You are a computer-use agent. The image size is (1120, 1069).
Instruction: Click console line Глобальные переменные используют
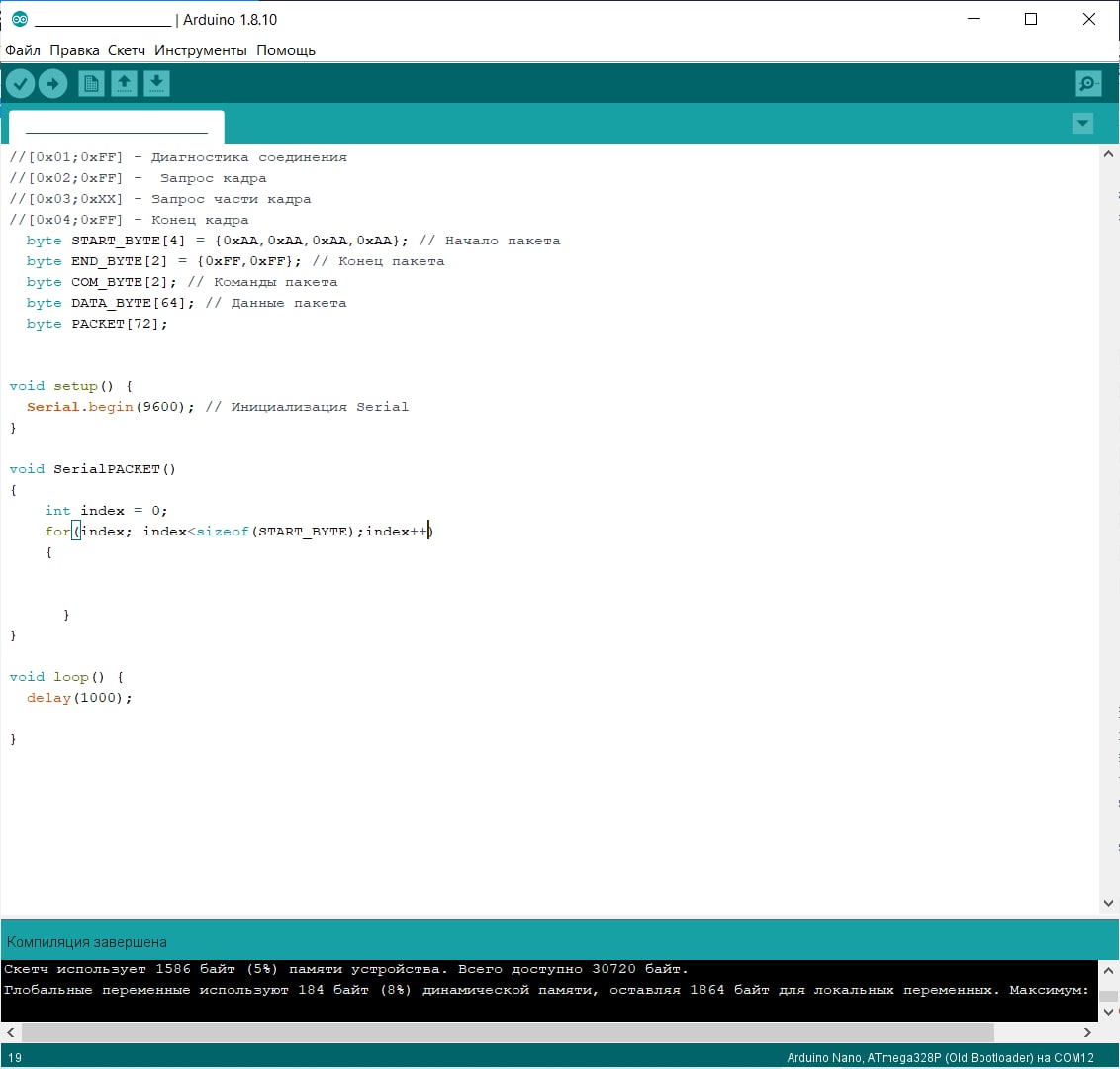coord(546,991)
